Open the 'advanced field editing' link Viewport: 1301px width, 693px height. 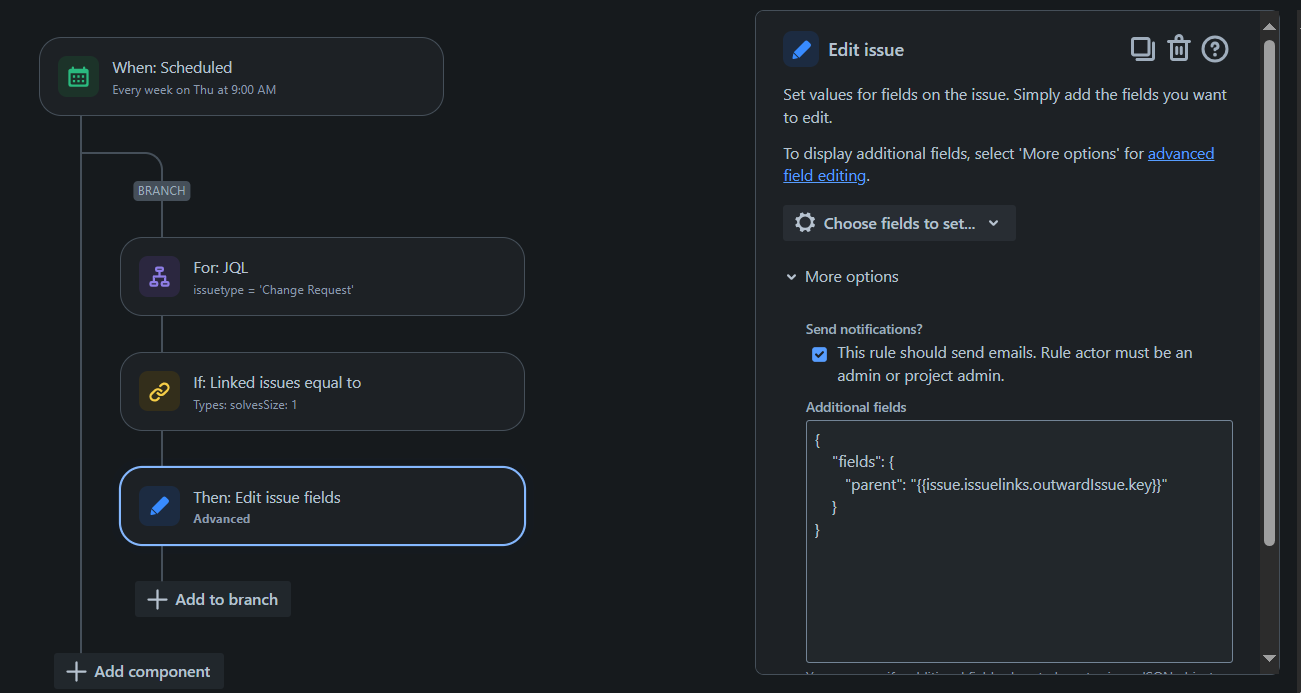[x=998, y=165]
